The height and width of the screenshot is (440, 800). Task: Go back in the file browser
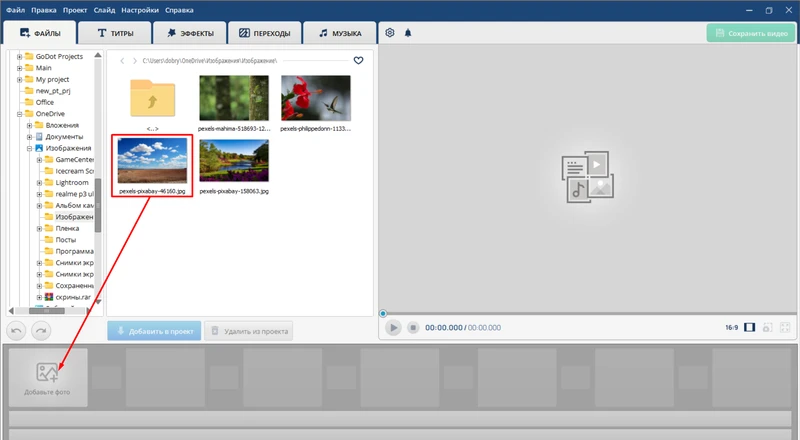(122, 61)
